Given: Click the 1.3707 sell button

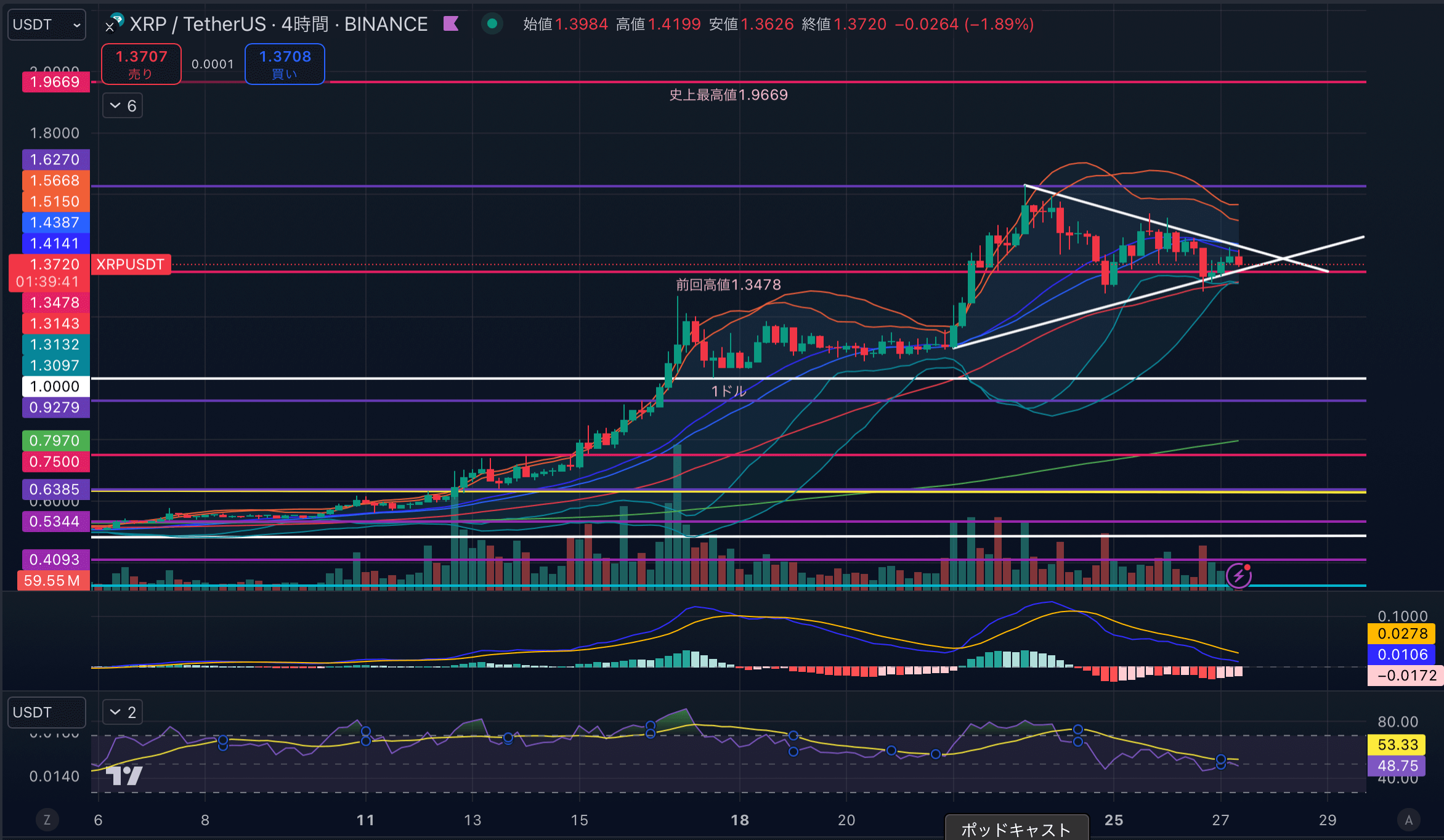Looking at the screenshot, I should pyautogui.click(x=141, y=64).
